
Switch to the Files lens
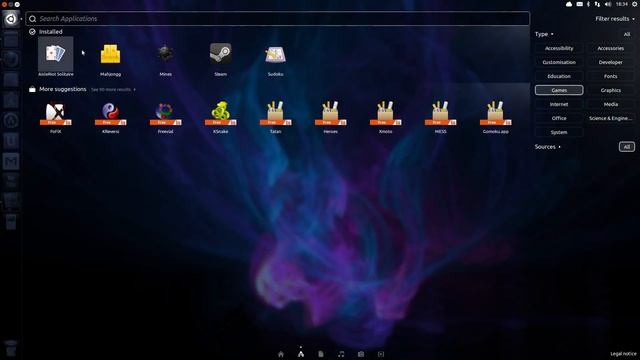pyautogui.click(x=321, y=354)
